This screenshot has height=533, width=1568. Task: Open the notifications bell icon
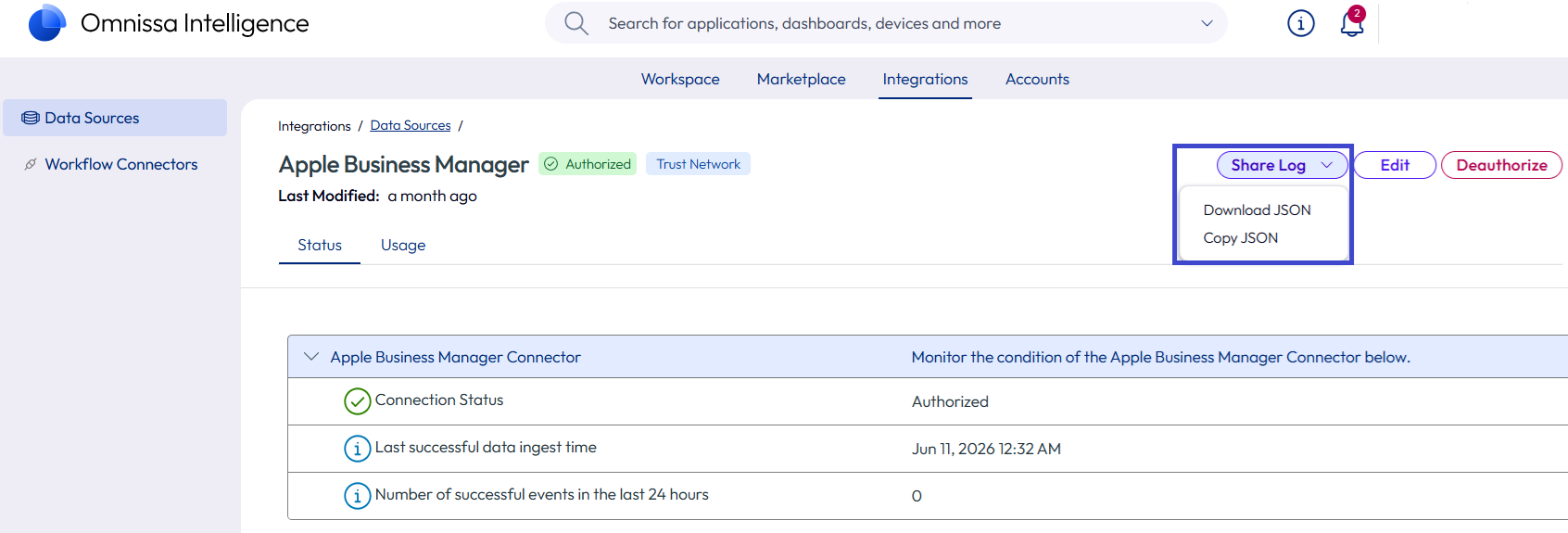tap(1352, 24)
